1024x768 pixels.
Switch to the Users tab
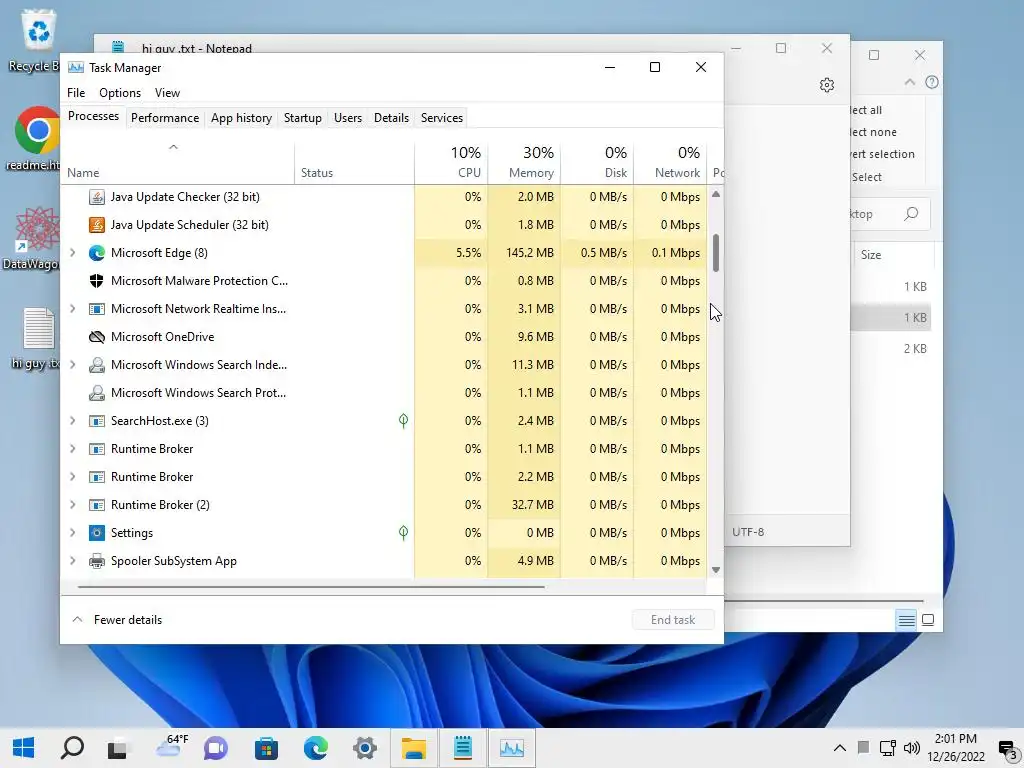tap(347, 118)
